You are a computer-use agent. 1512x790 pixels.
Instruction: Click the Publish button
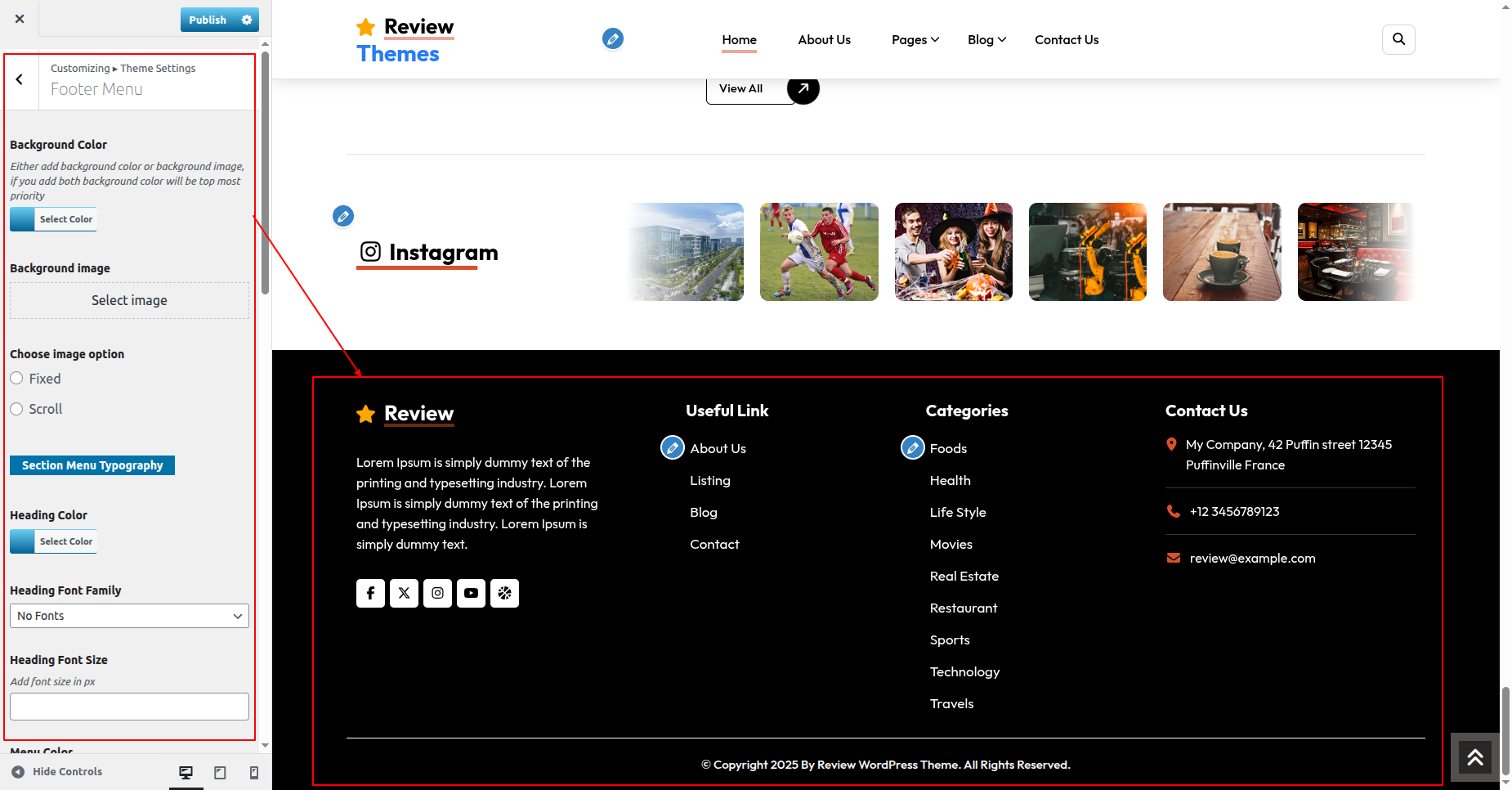pyautogui.click(x=208, y=20)
